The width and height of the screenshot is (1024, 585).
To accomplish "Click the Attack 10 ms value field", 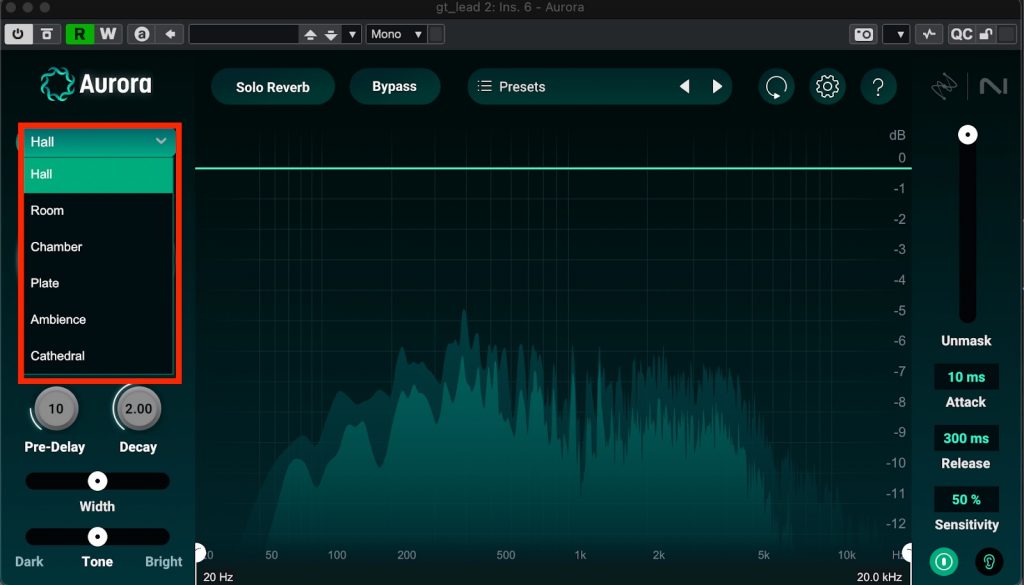I will (x=966, y=377).
